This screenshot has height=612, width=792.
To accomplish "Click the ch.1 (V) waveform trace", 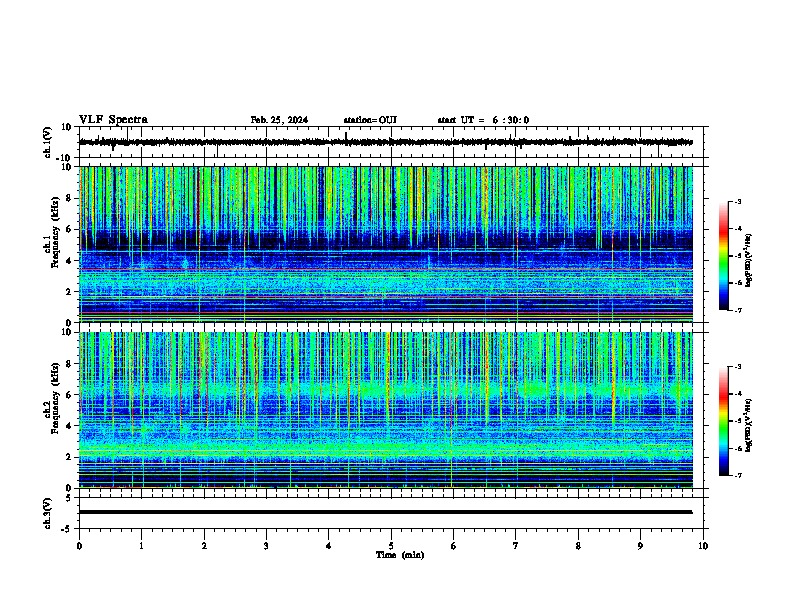I will click(385, 142).
